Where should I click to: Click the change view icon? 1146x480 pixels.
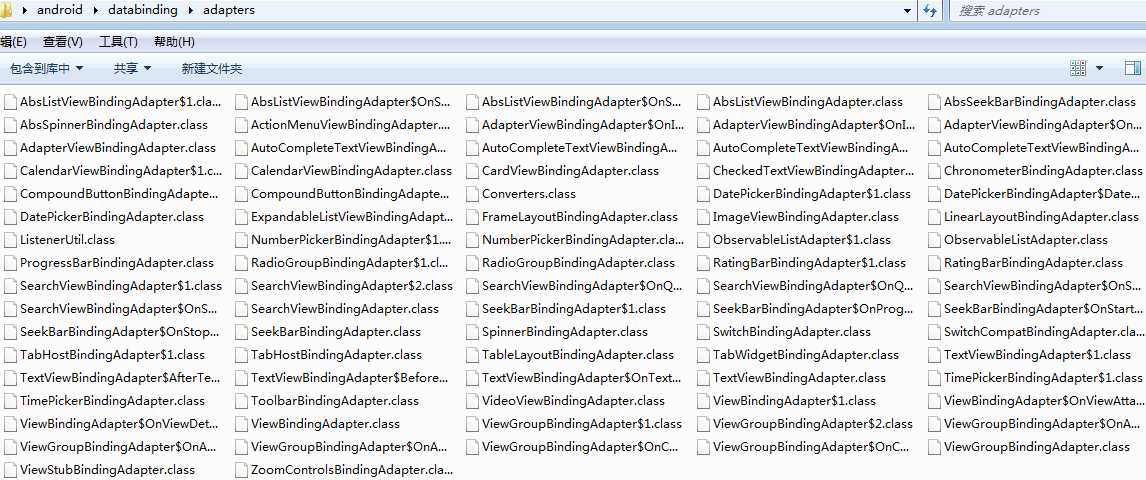(1078, 69)
